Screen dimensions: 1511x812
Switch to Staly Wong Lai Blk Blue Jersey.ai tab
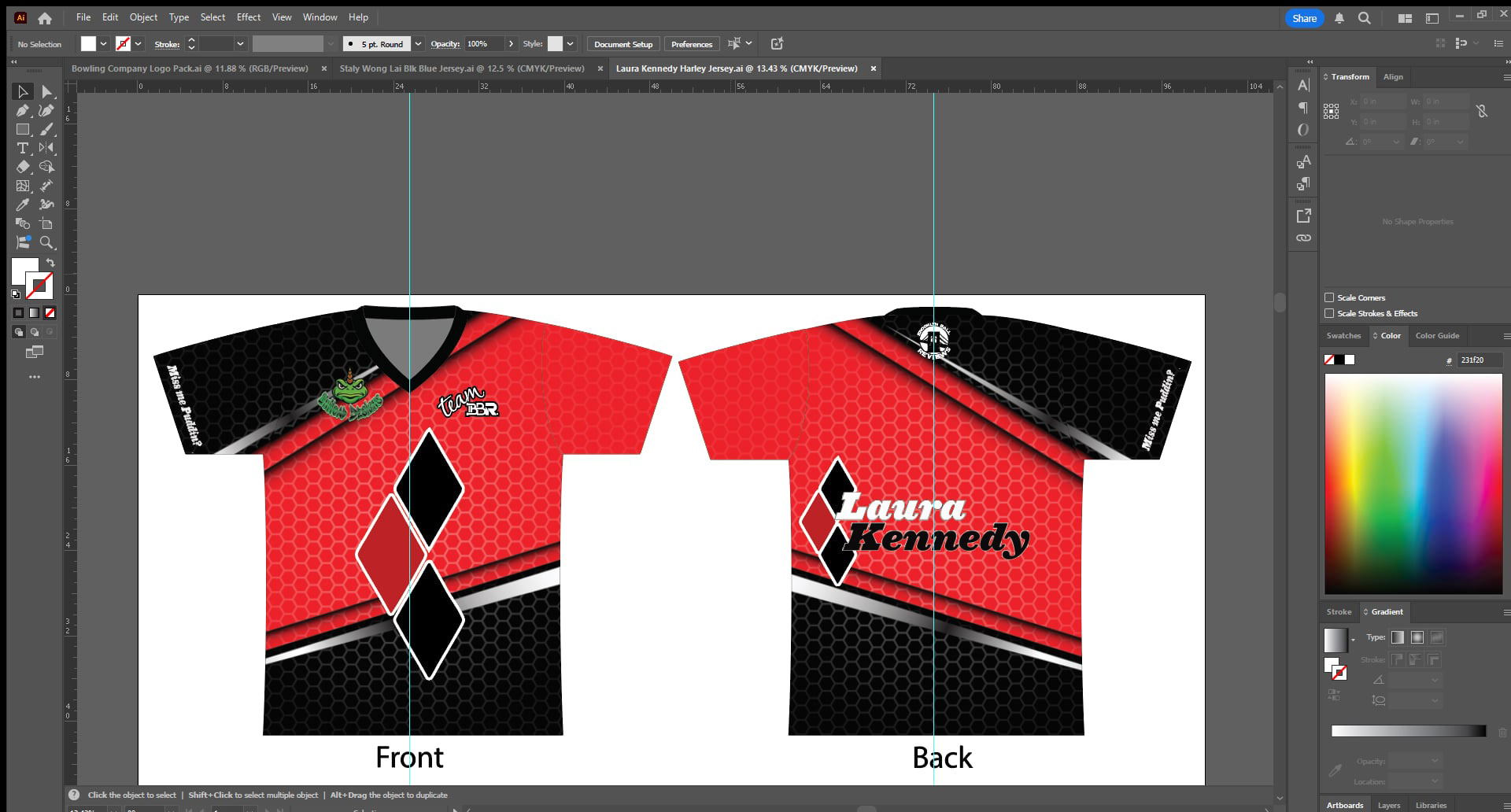pos(462,68)
